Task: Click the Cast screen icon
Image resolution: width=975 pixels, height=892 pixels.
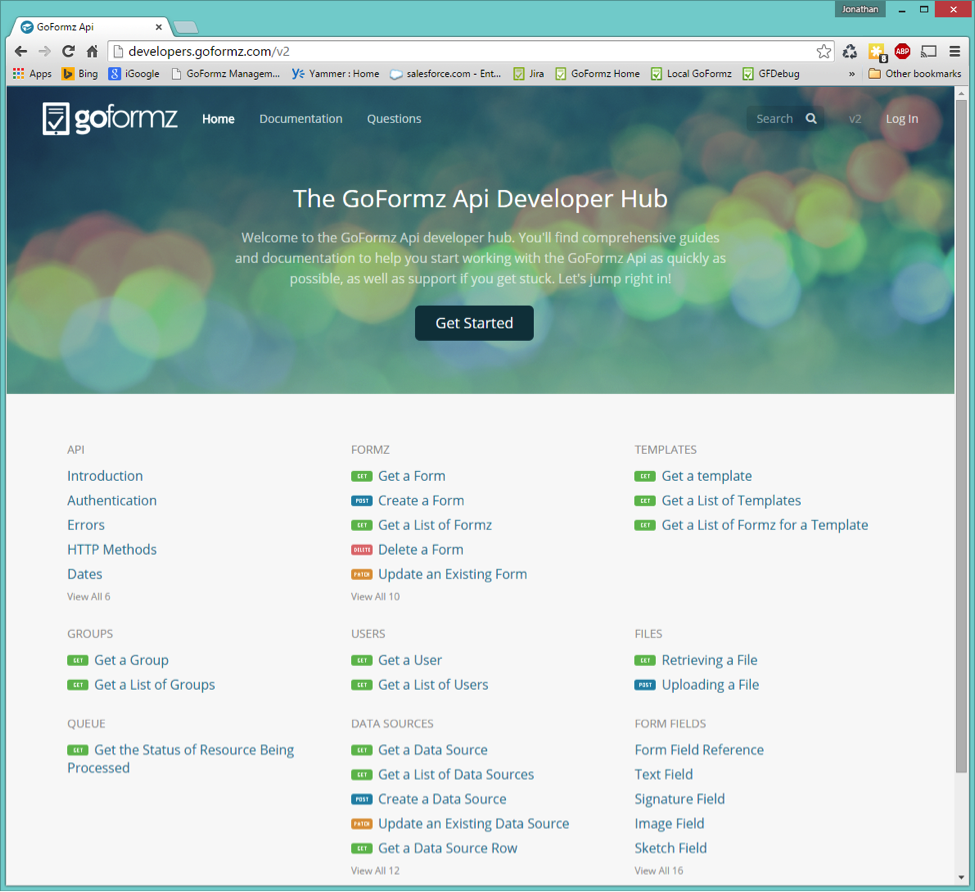Action: click(929, 52)
